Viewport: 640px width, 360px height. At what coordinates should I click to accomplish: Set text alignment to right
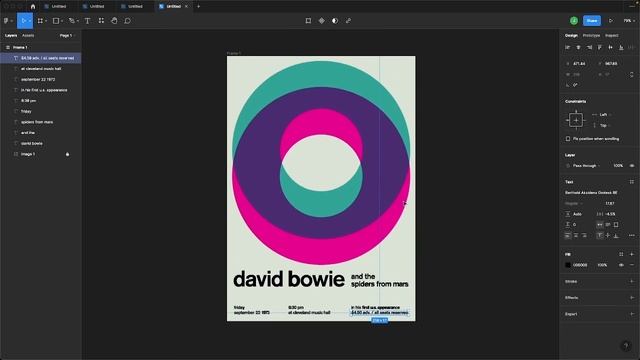(x=584, y=236)
